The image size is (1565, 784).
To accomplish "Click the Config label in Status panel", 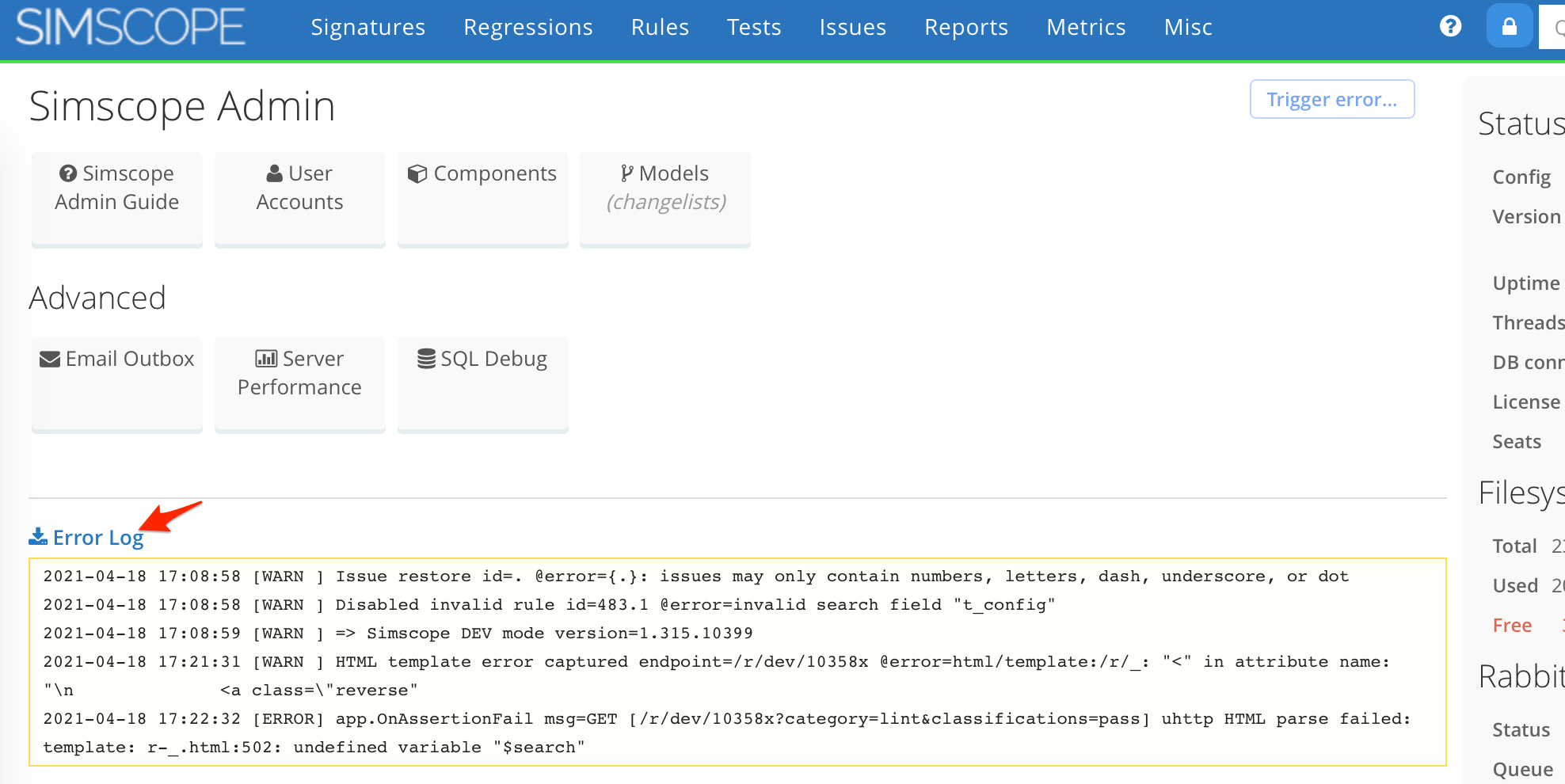I will (1521, 177).
